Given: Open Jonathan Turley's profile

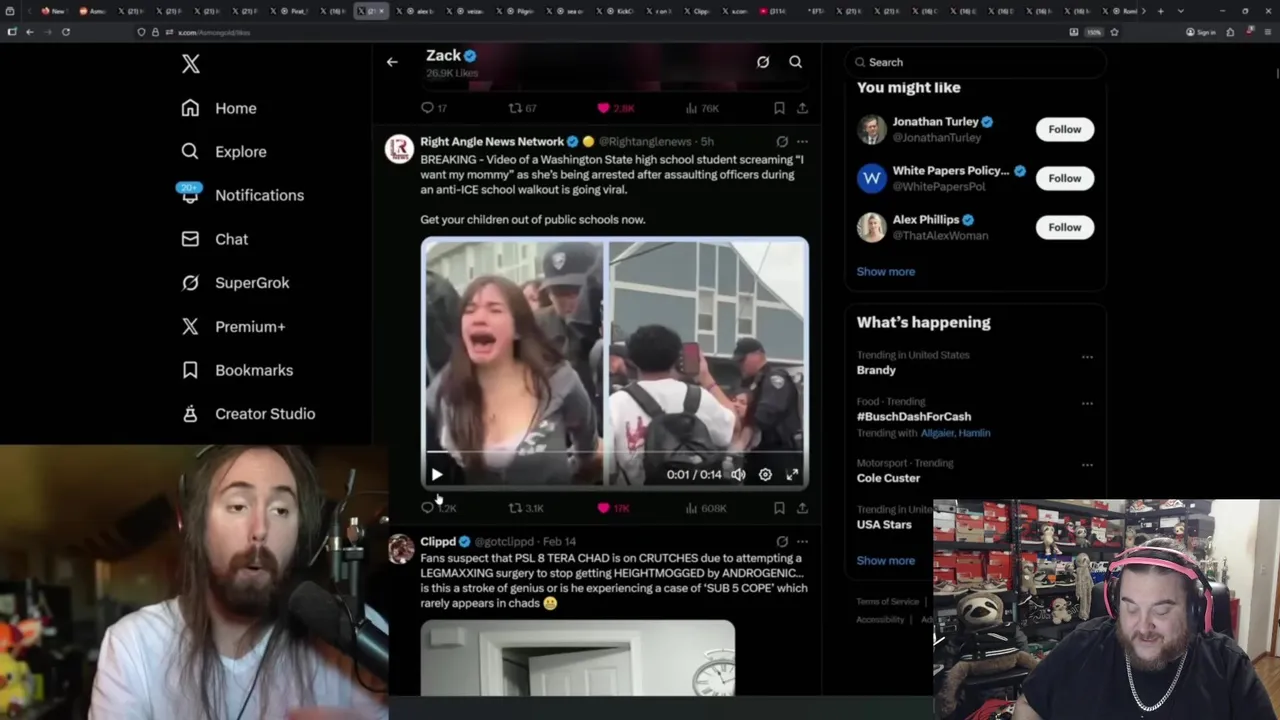Looking at the screenshot, I should [x=935, y=122].
